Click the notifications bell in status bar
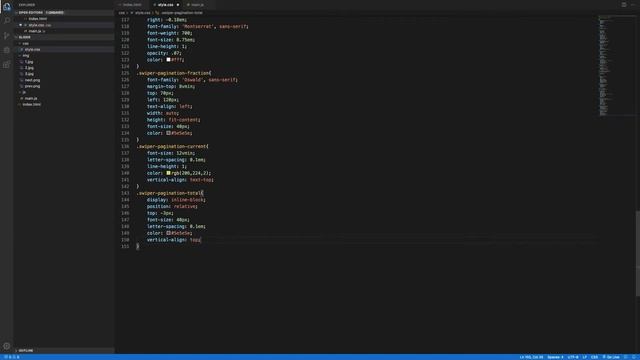Viewport: 640px width, 360px height. [x=634, y=357]
